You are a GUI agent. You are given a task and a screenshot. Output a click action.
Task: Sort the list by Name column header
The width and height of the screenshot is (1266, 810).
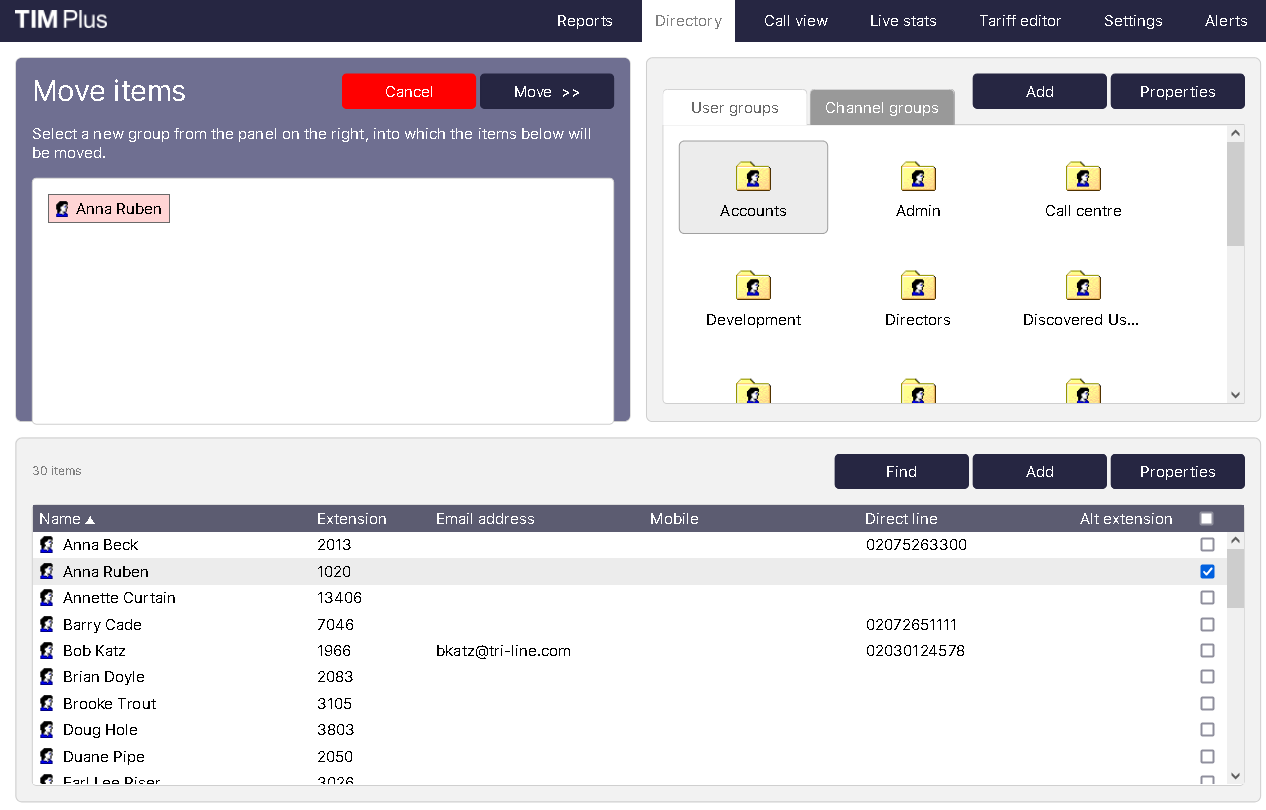60,519
